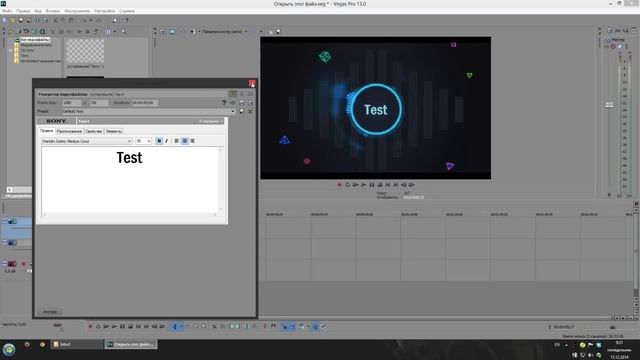Screen dimensions: 640x360
Task: Click Play on the bottom timeline transport
Action: click(114, 326)
